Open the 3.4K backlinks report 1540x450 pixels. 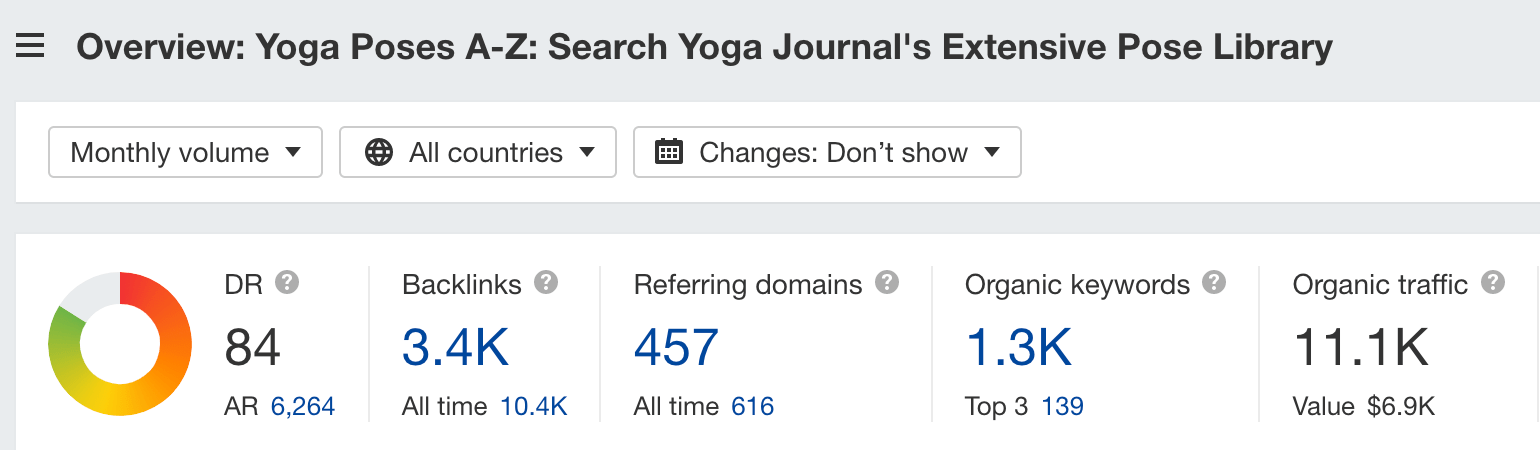[x=456, y=347]
